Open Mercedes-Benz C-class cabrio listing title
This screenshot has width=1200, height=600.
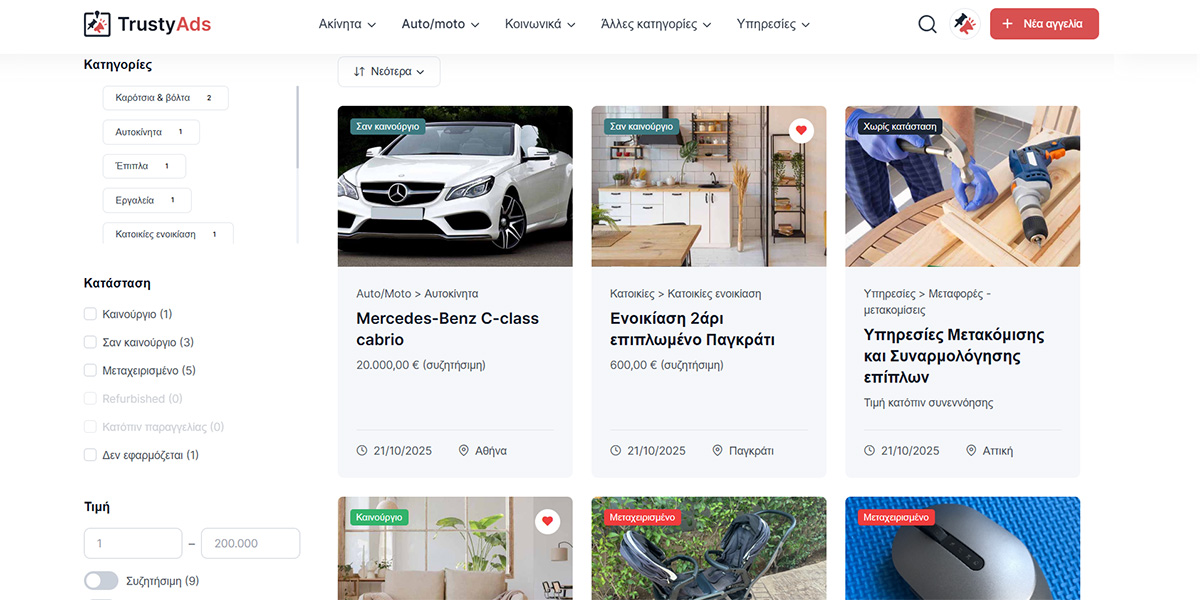447,329
